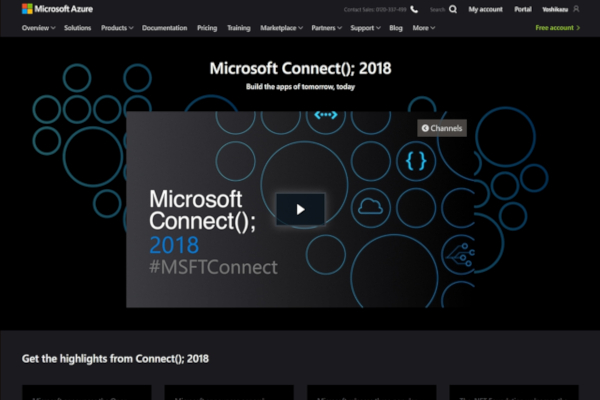600x400 pixels.
Task: Click the user profile icon beside Yoshikazu
Action: click(x=576, y=9)
